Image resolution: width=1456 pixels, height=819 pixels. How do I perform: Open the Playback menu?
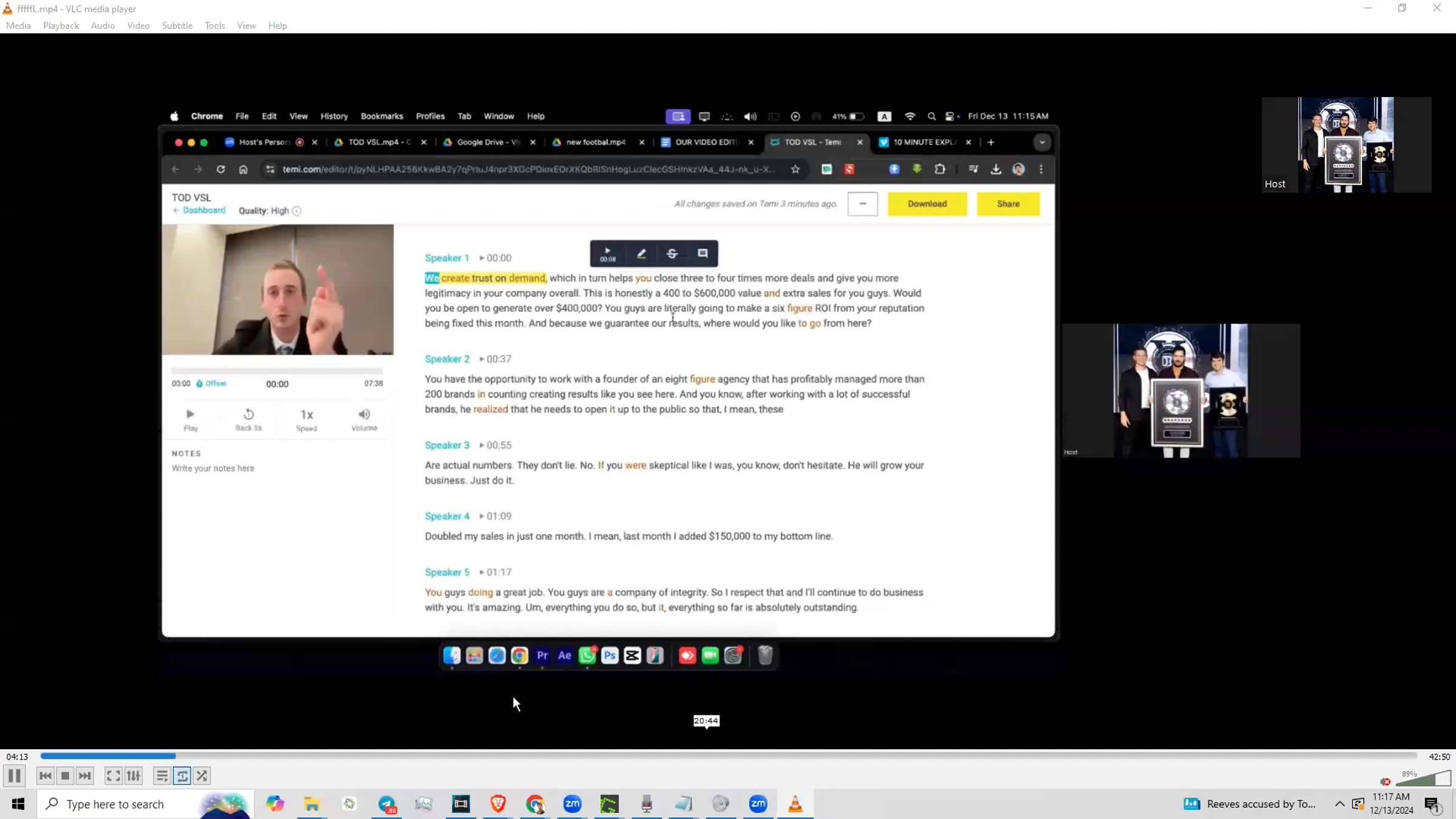[x=61, y=25]
